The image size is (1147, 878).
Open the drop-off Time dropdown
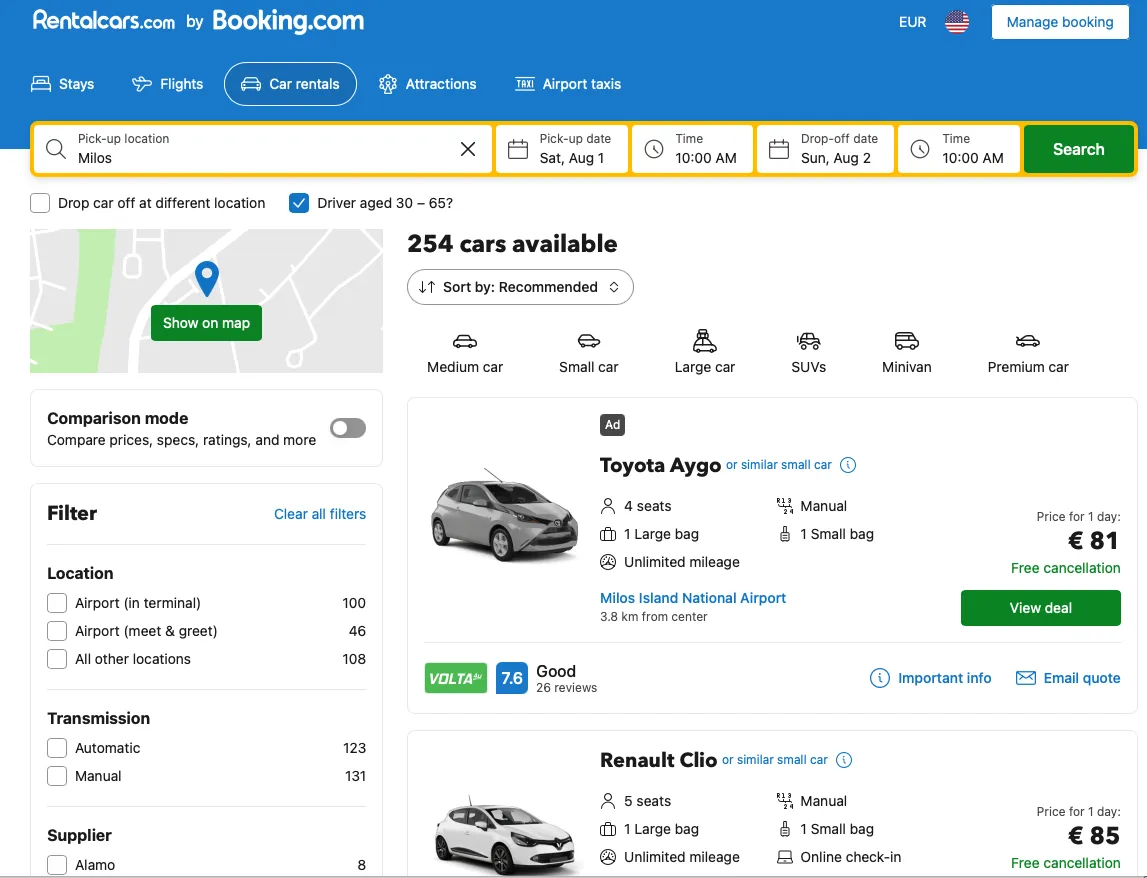959,149
